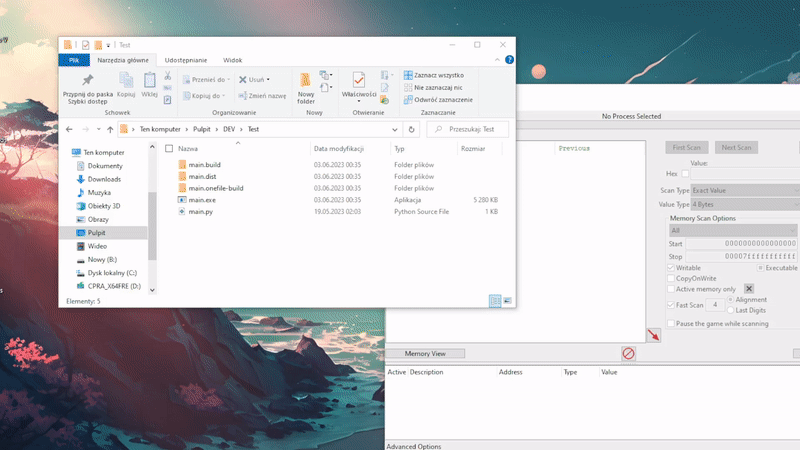Viewport: 800px width, 450px height.
Task: Enable Pause the game while scanning
Action: [x=671, y=323]
